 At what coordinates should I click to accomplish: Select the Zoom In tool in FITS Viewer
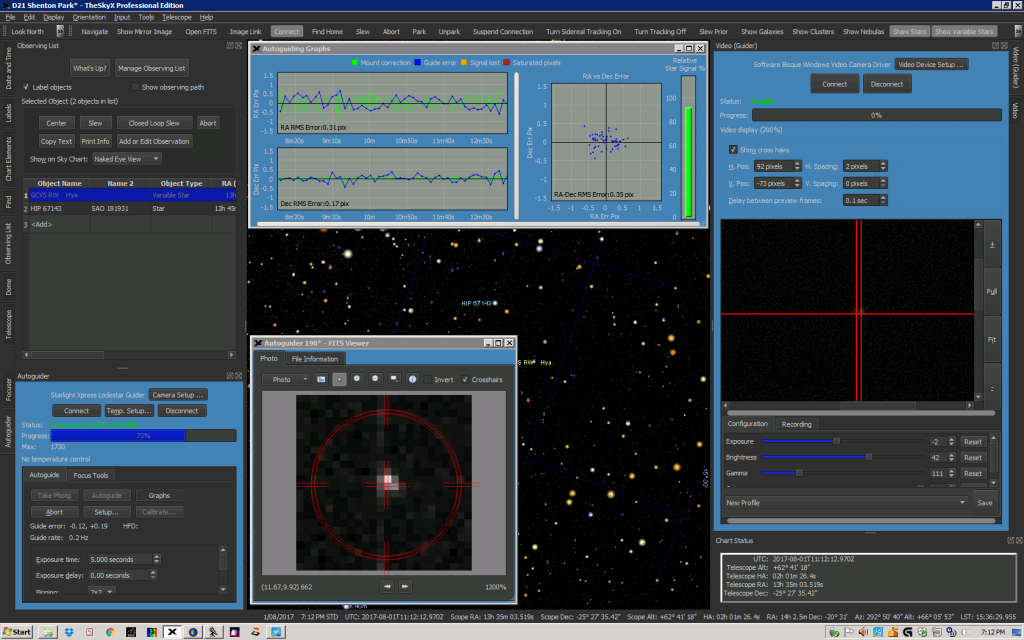pyautogui.click(x=357, y=379)
